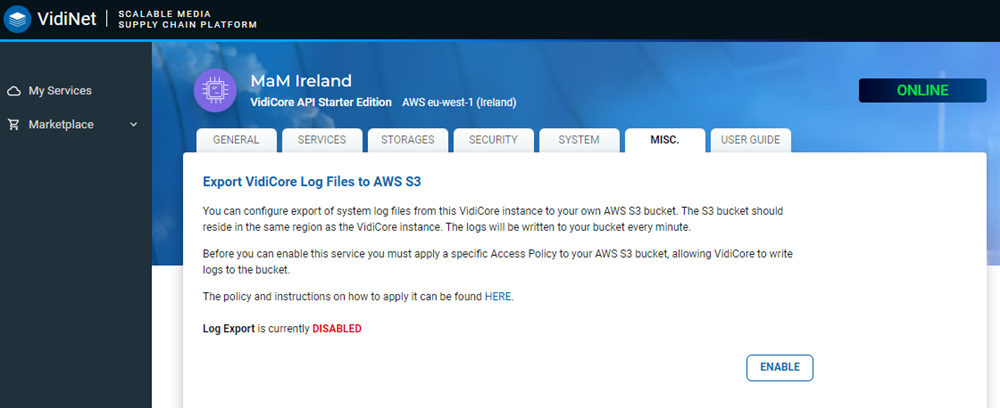Click the AWS eu-west-1 (Ireland) region label

click(x=459, y=102)
